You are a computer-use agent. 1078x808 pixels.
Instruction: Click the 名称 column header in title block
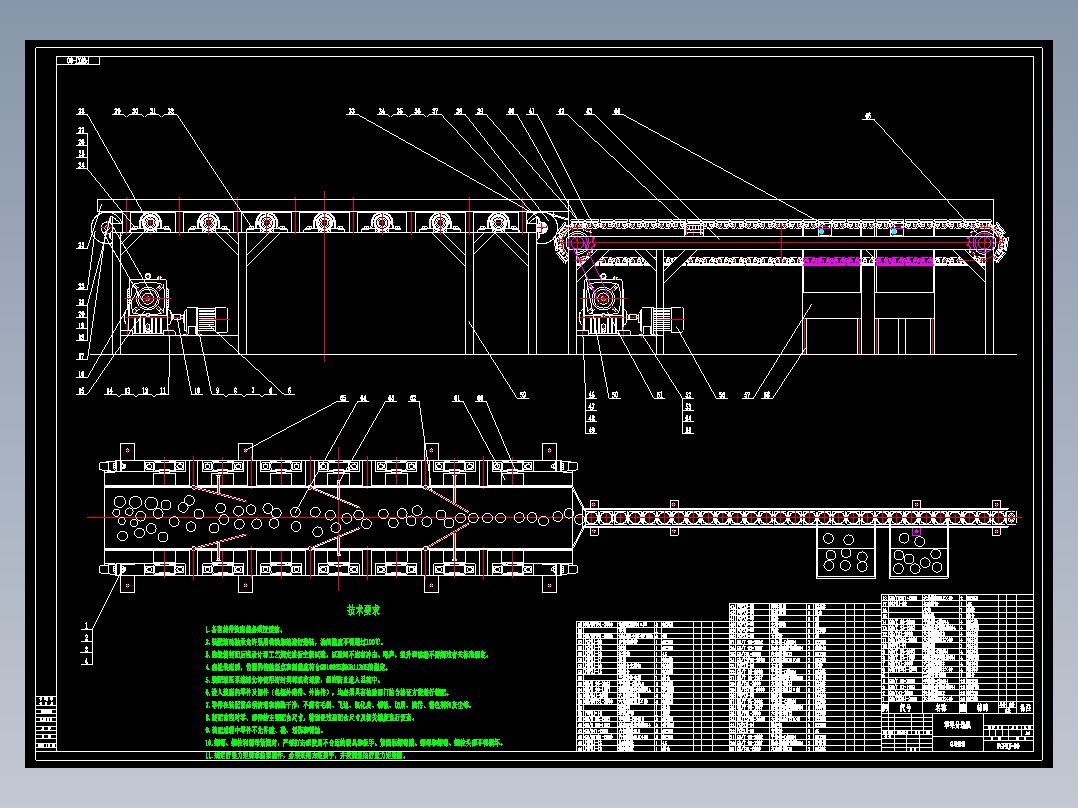(940, 708)
